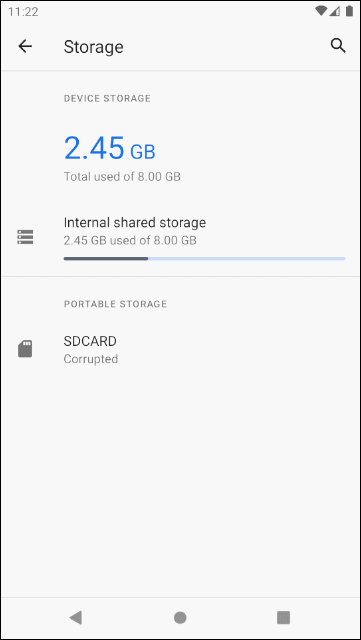Tap the Wi-Fi status icon
The width and height of the screenshot is (361, 640).
click(321, 11)
